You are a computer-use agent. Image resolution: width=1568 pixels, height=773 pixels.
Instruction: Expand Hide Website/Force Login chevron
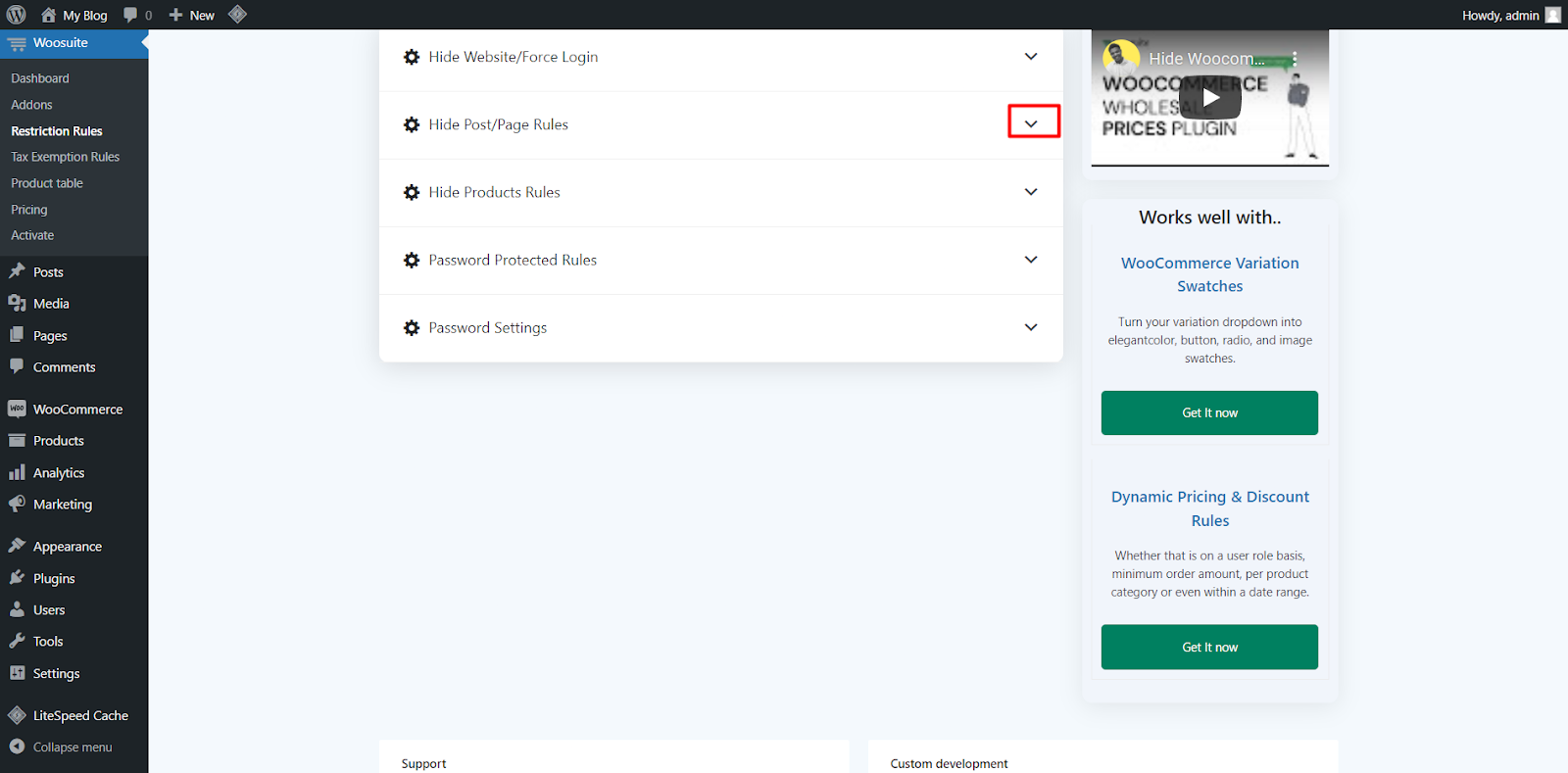[x=1031, y=57]
